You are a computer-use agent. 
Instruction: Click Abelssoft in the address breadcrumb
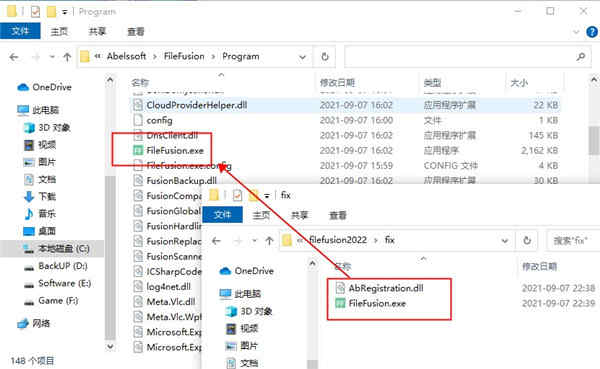click(127, 56)
